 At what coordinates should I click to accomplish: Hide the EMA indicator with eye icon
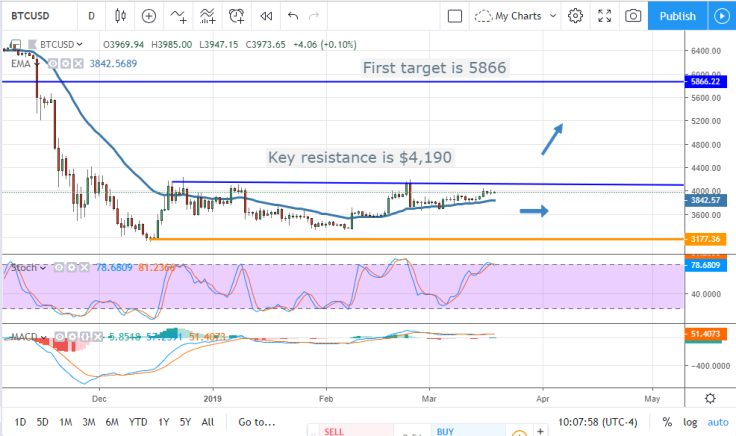pos(53,63)
